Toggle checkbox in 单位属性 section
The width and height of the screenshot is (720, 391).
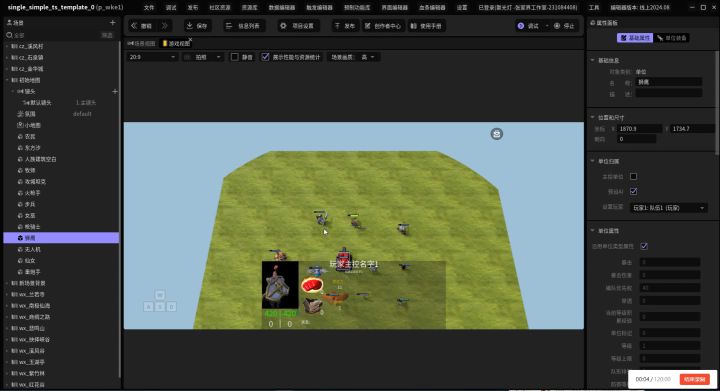(x=644, y=246)
